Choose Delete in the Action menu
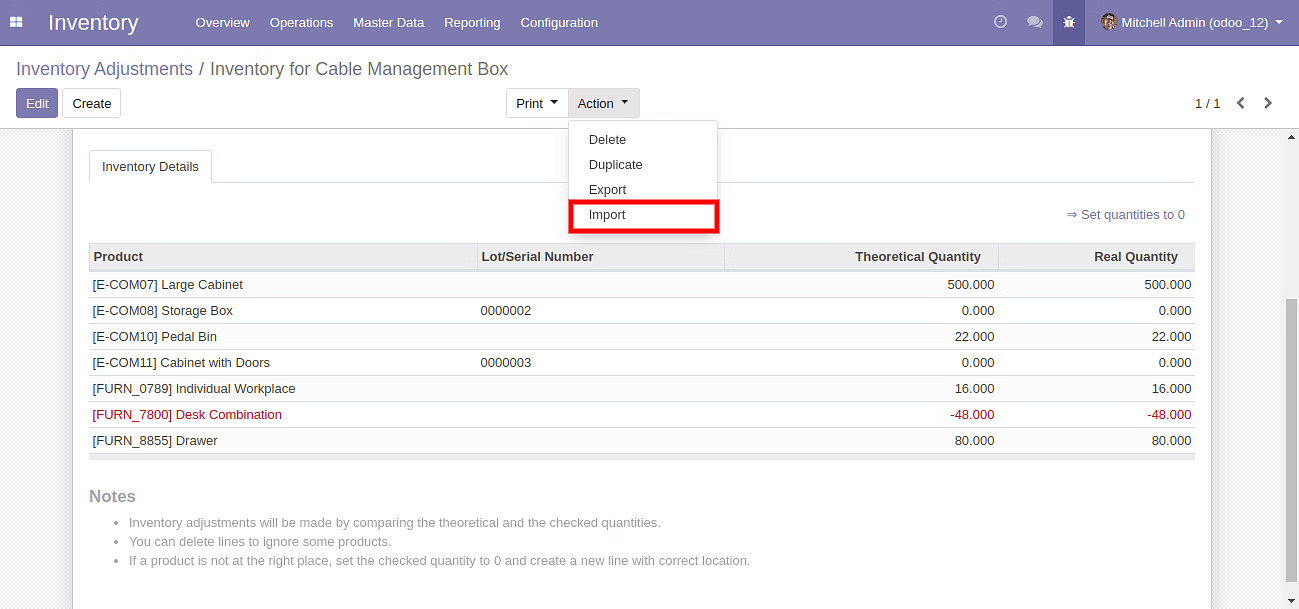Screen dimensions: 1299x609 607,140
